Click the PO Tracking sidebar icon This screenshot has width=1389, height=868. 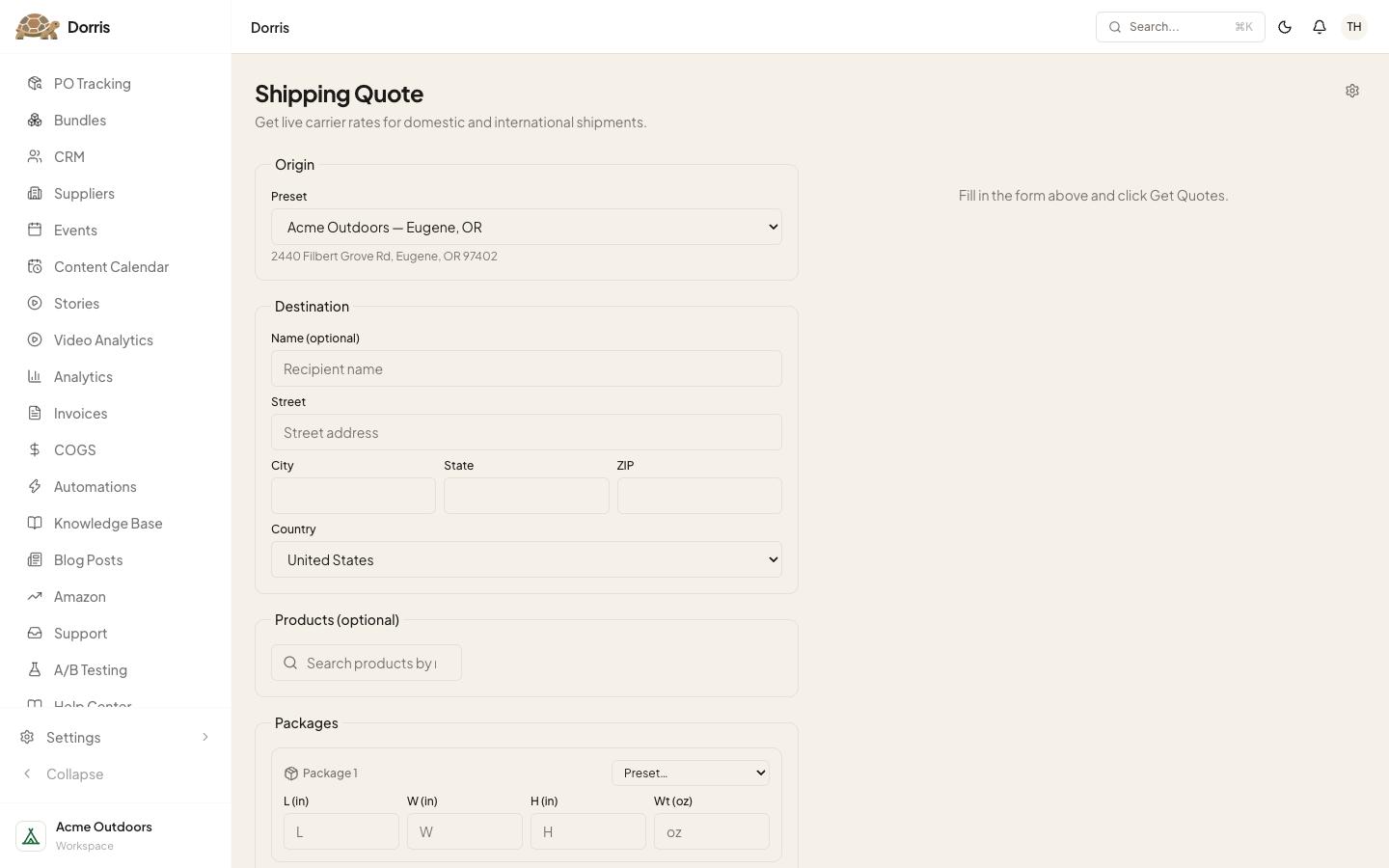(x=35, y=83)
